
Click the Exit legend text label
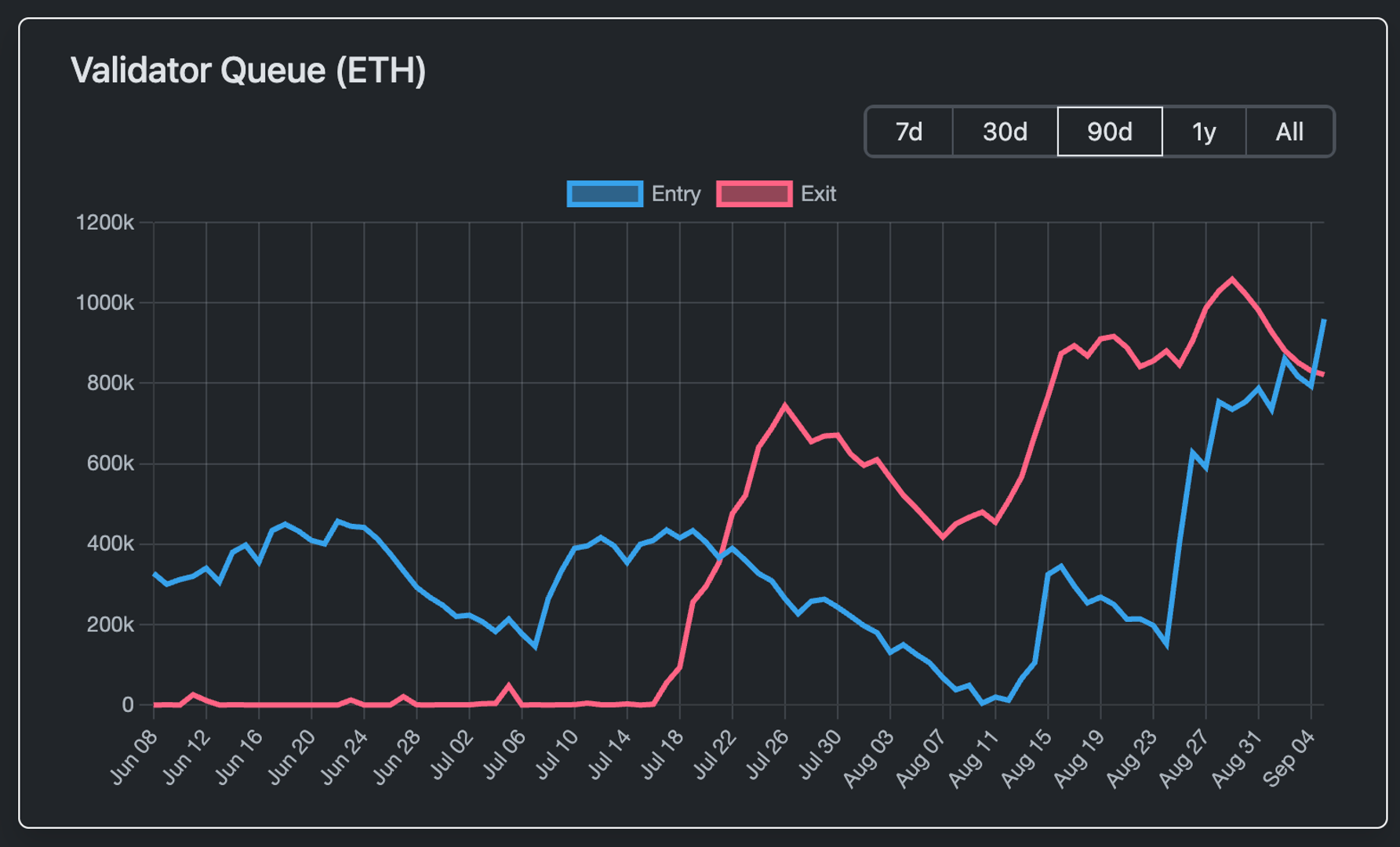tap(817, 194)
